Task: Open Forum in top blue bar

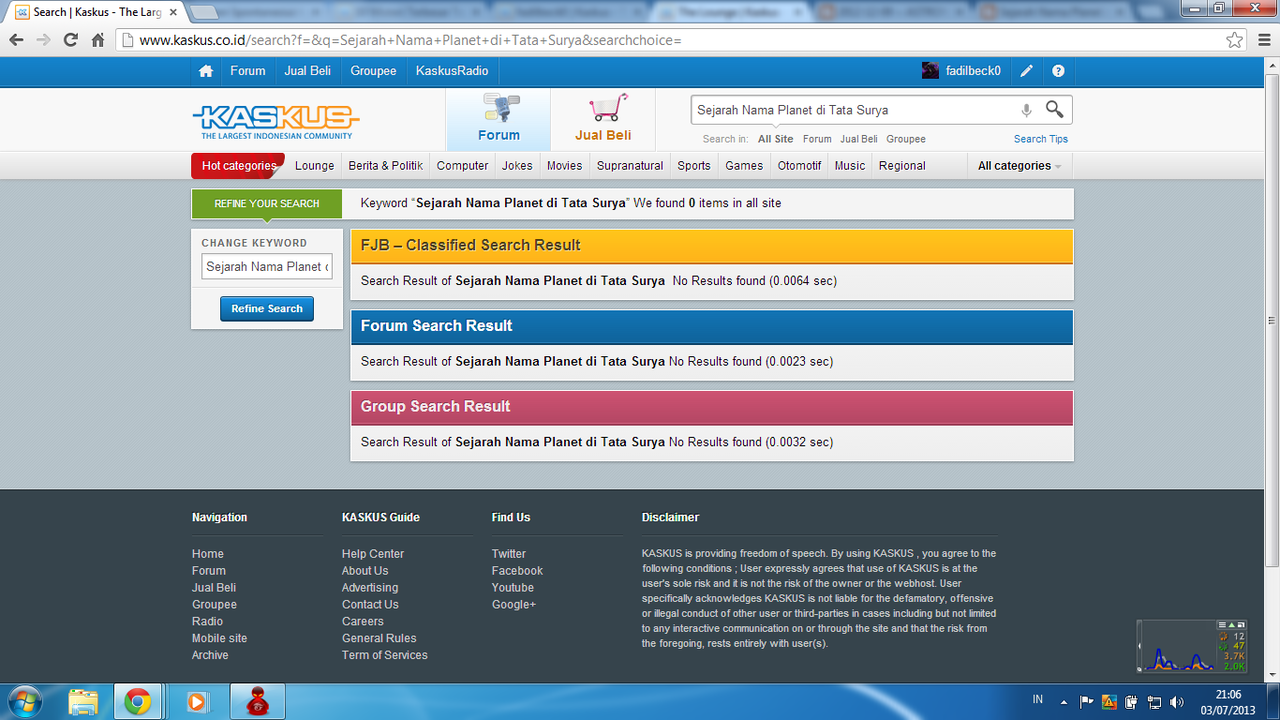Action: [248, 71]
